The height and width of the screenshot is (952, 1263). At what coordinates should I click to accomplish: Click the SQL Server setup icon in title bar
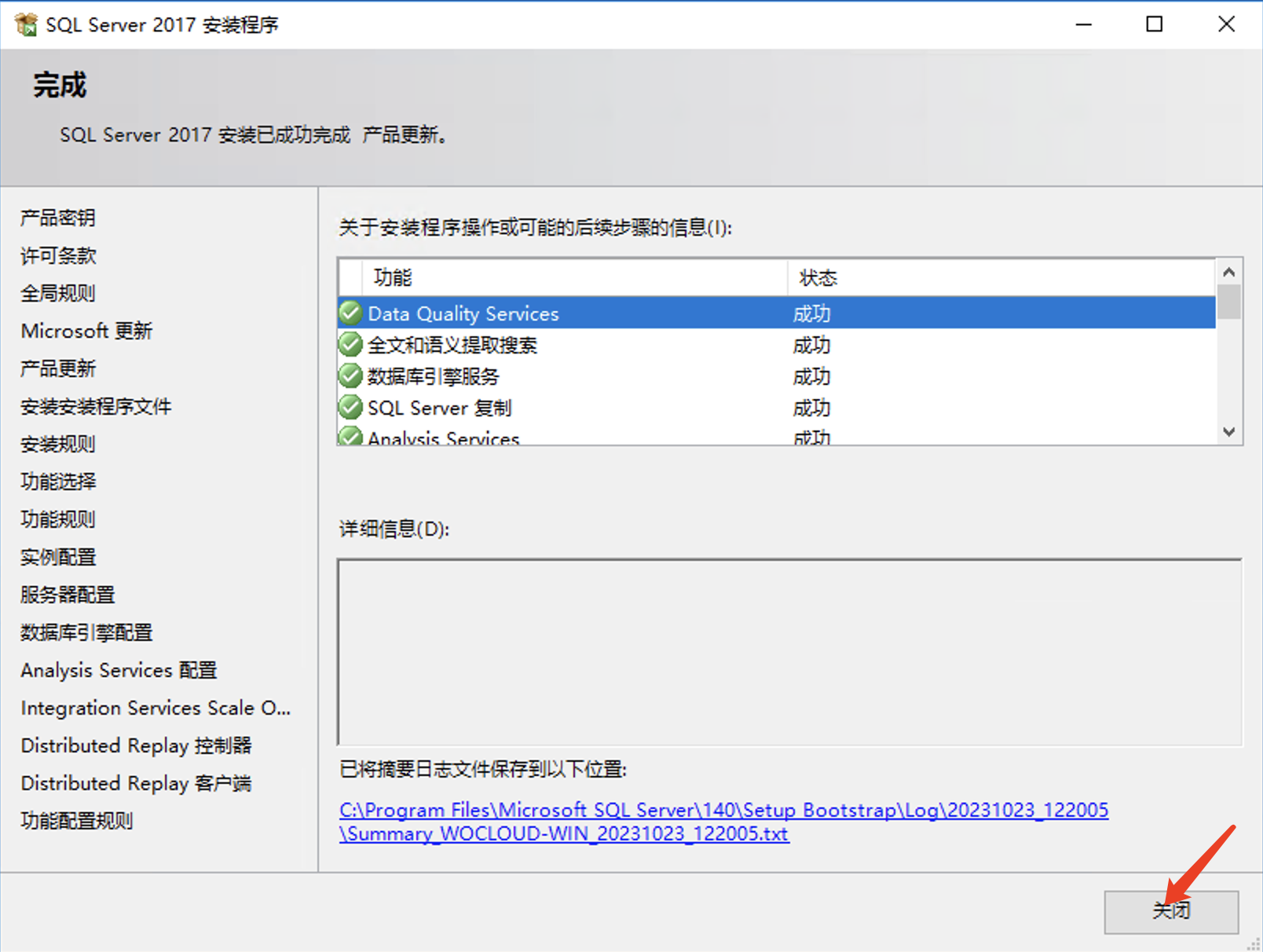tap(25, 24)
